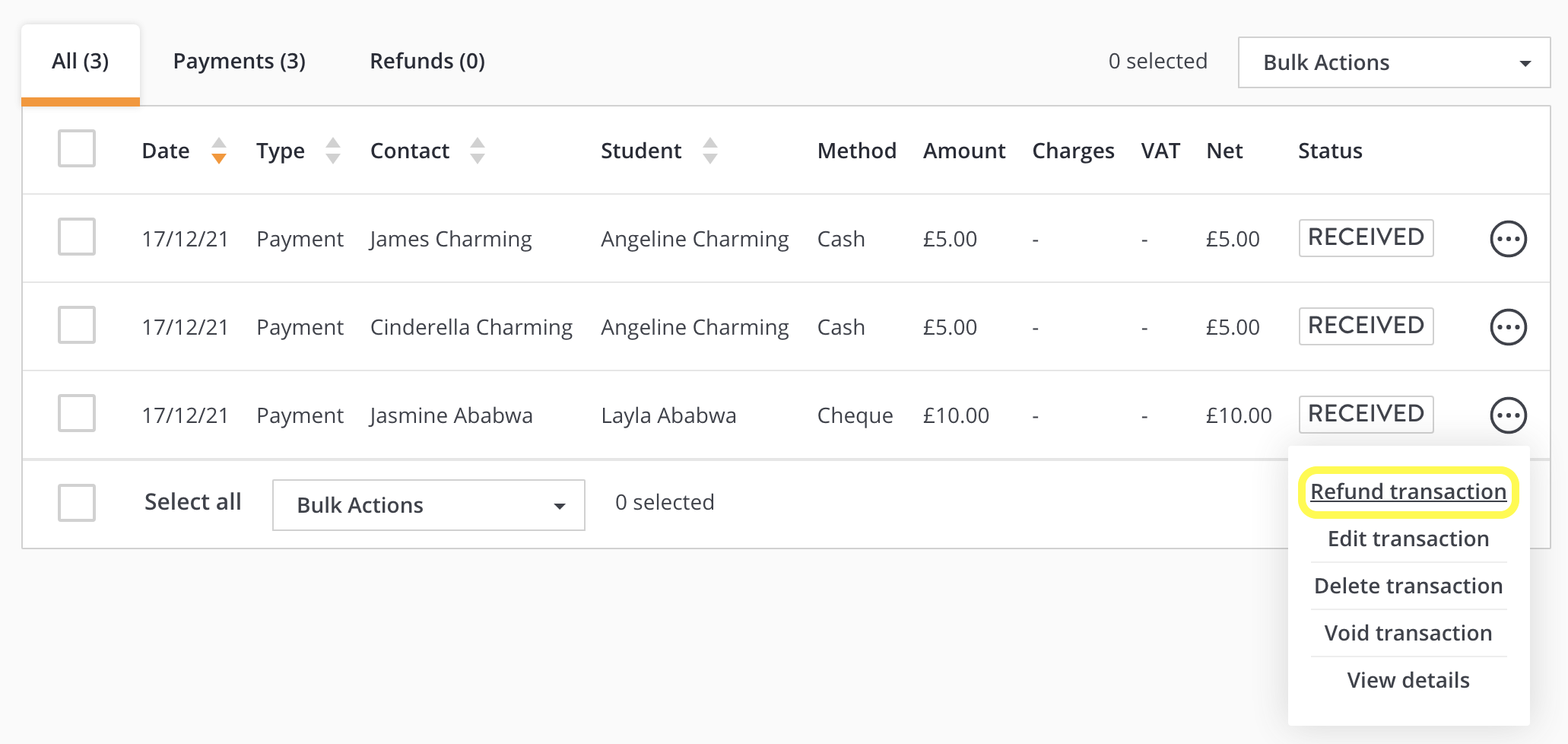Sort table by Student column arrows

(x=710, y=151)
